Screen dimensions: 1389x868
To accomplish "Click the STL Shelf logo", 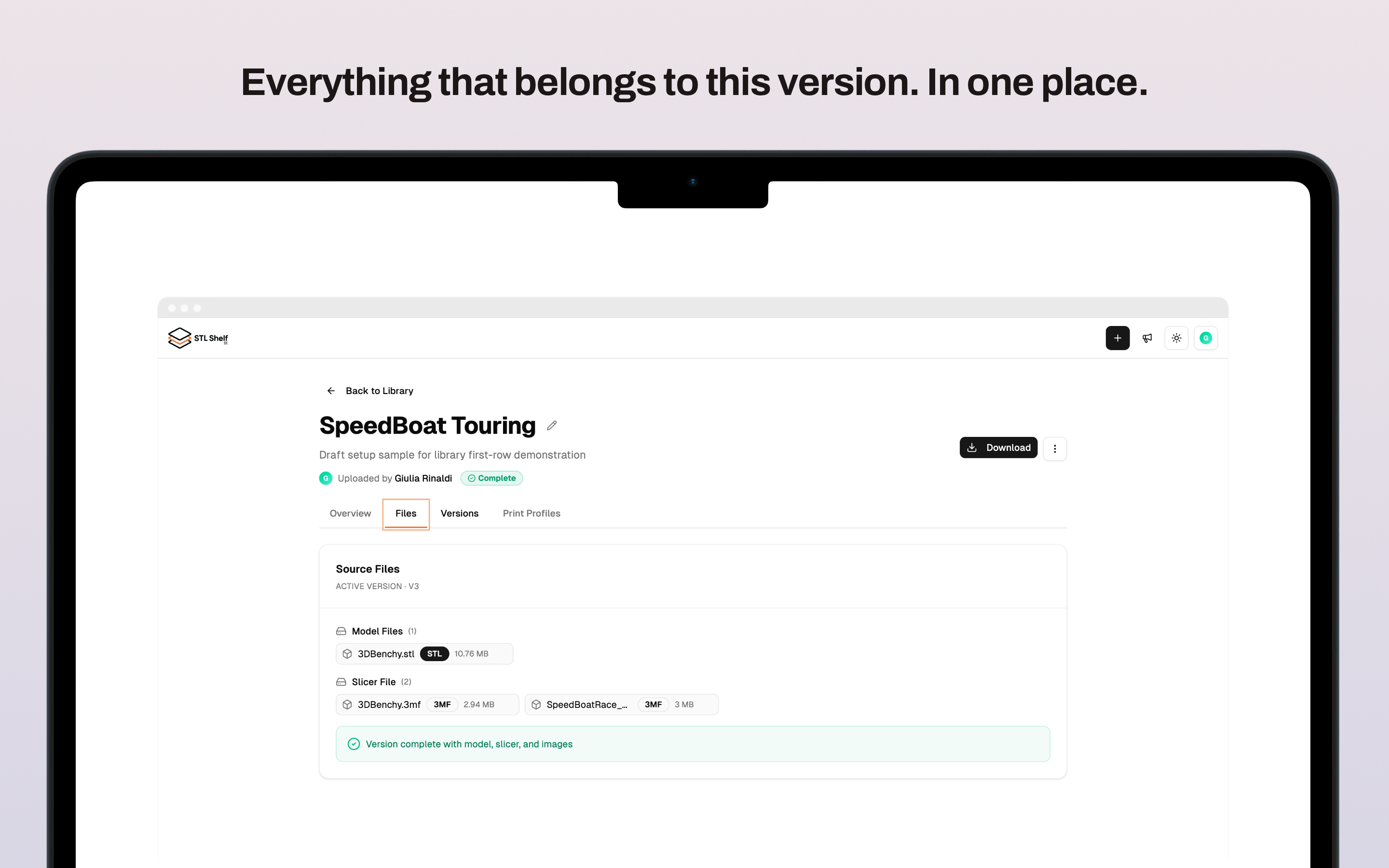I will click(197, 338).
